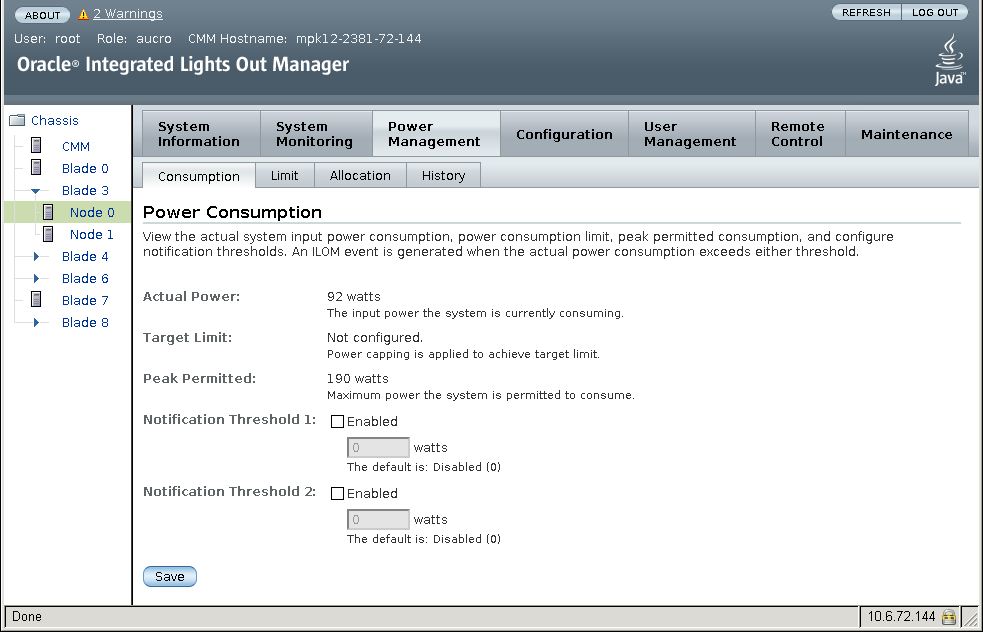The image size is (983, 632).
Task: Click the CMM server icon
Action: pos(36,145)
